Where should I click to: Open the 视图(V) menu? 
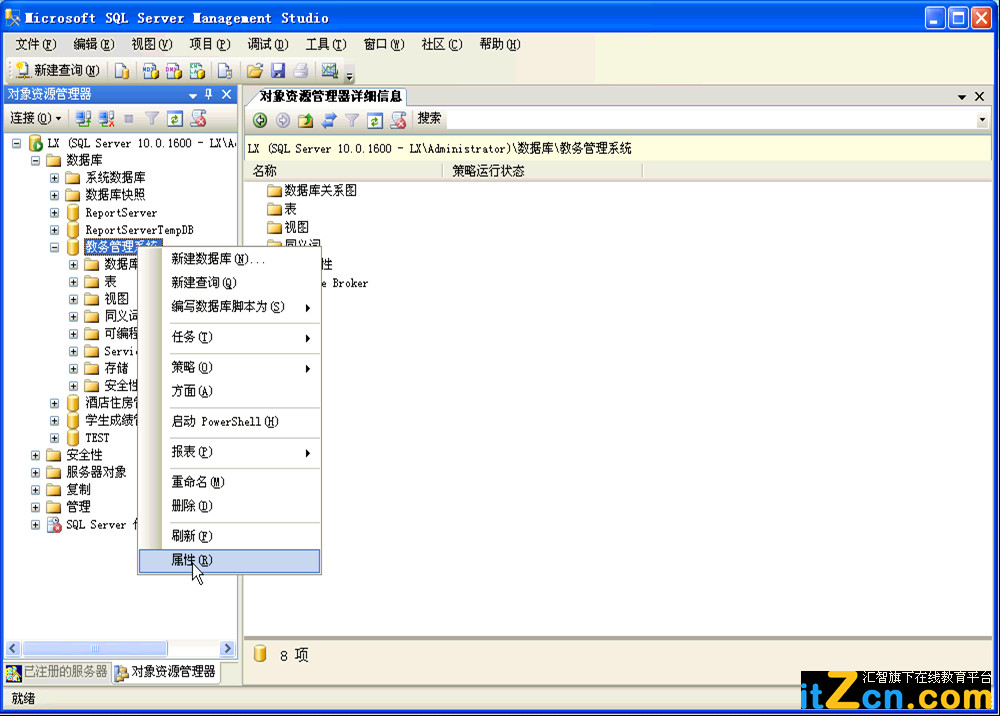click(x=152, y=44)
